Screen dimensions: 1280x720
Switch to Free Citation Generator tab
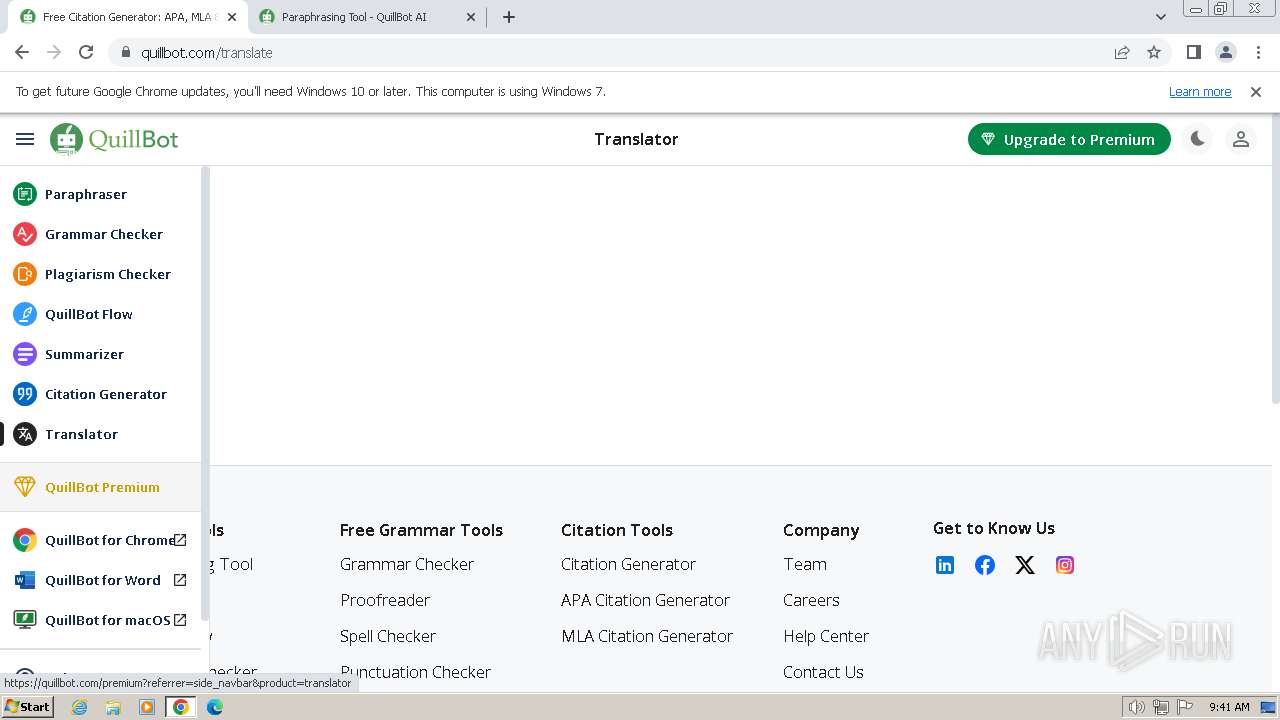pyautogui.click(x=127, y=17)
